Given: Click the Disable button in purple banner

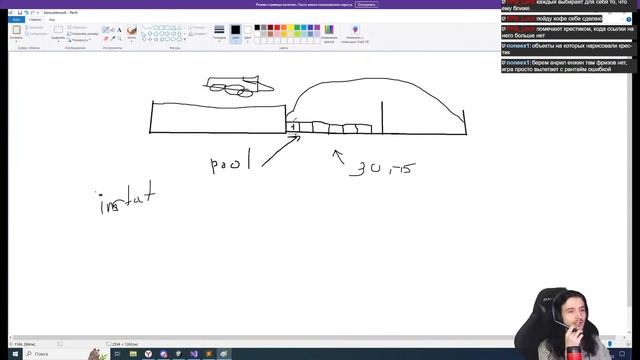Looking at the screenshot, I should [367, 4].
